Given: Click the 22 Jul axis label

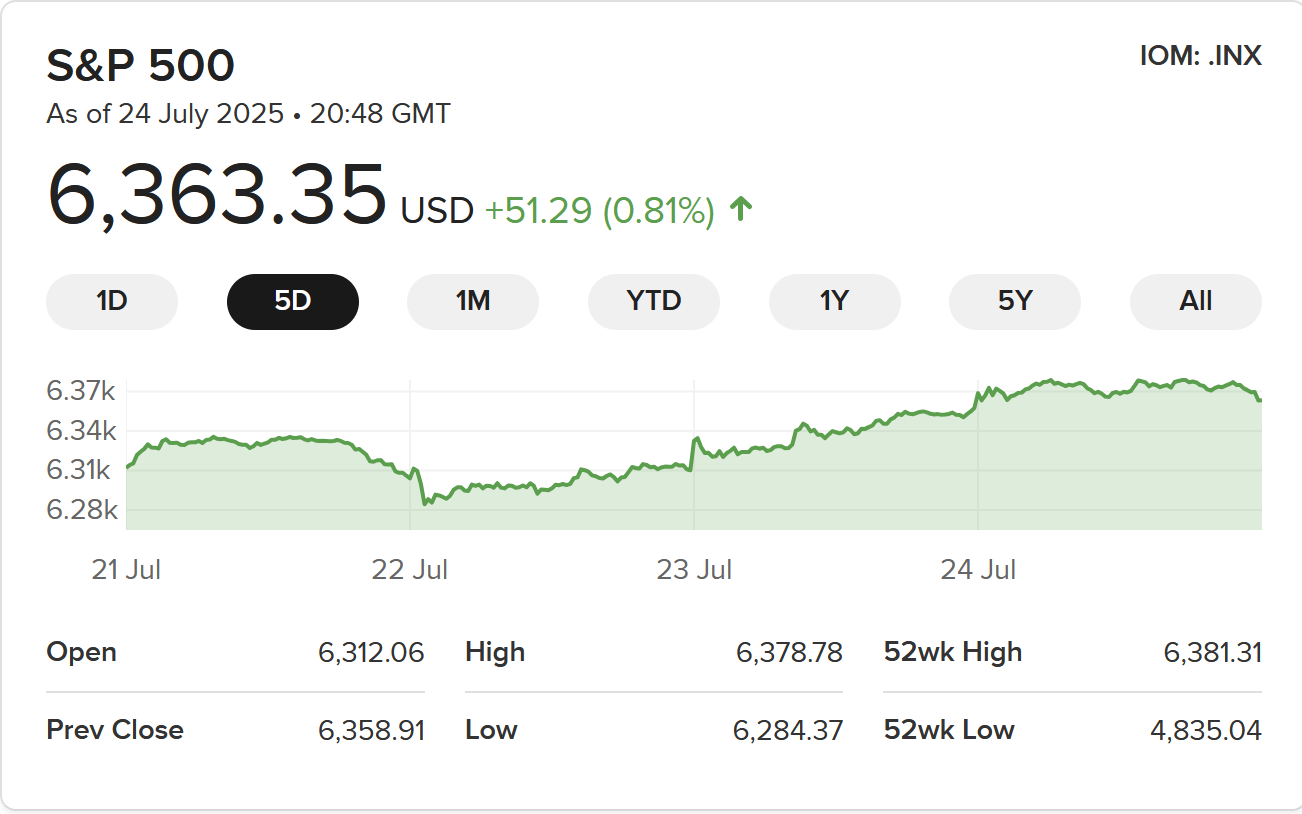Looking at the screenshot, I should (410, 570).
